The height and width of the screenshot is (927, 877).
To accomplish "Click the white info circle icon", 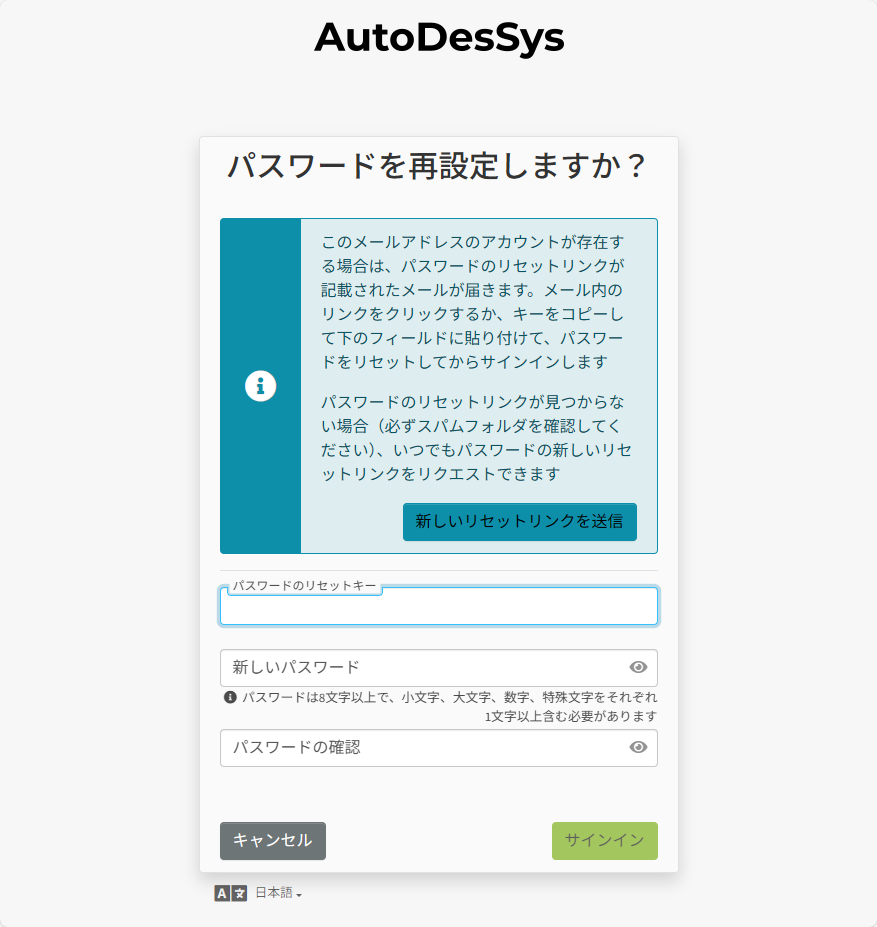I will tap(260, 386).
